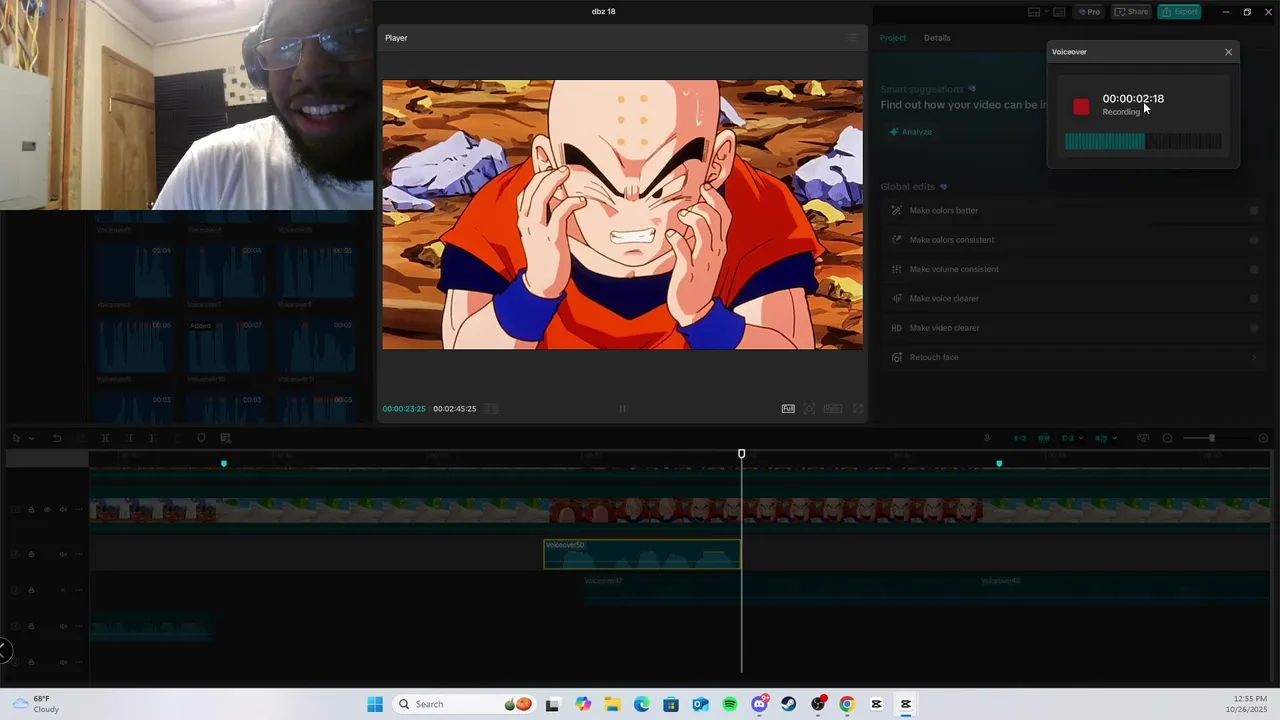Toggle Make colors consistent
The width and height of the screenshot is (1280, 720).
1254,240
